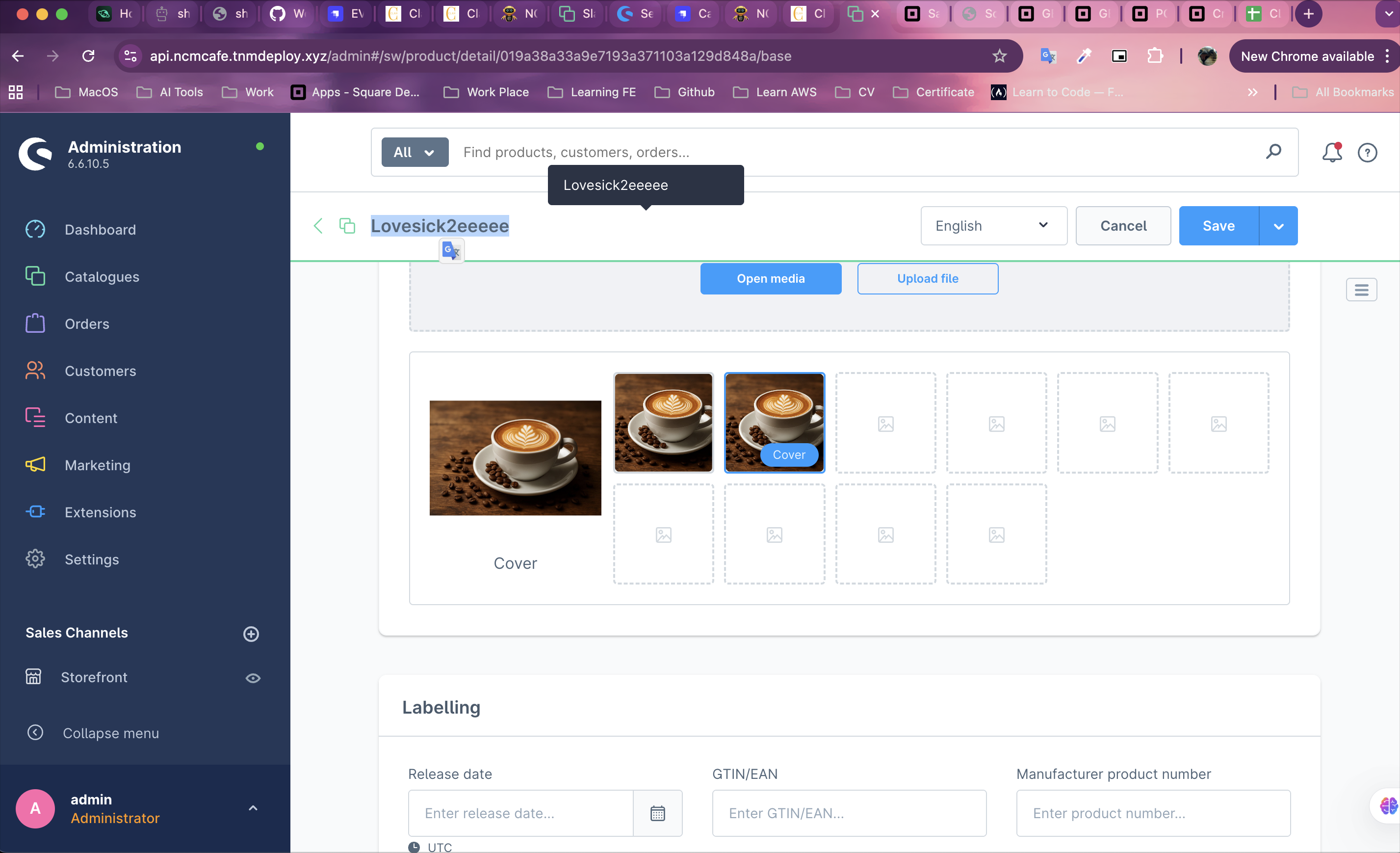
Task: Click the Upload file button
Action: point(927,278)
